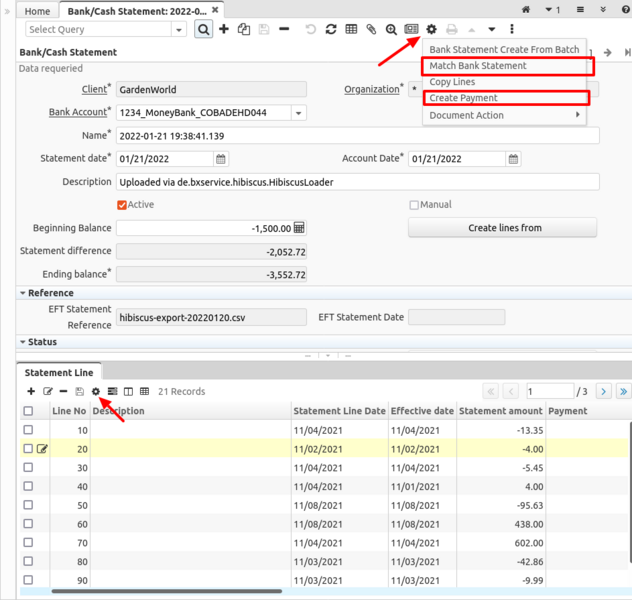
Task: Expand the Select Query dropdown
Action: coord(180,30)
